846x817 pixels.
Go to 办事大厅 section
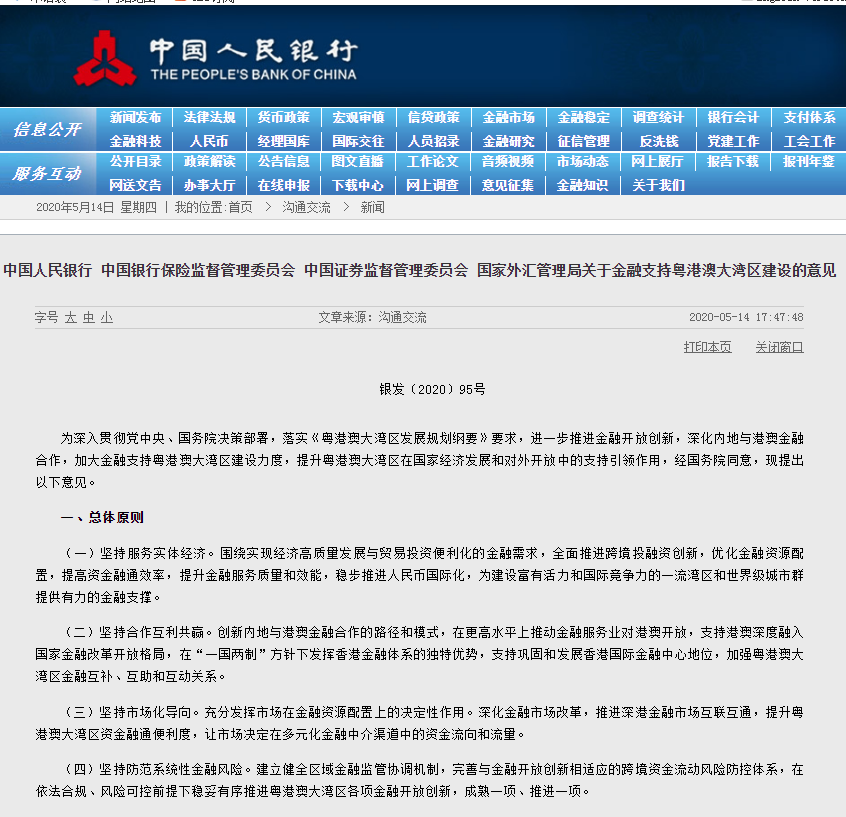pyautogui.click(x=209, y=186)
